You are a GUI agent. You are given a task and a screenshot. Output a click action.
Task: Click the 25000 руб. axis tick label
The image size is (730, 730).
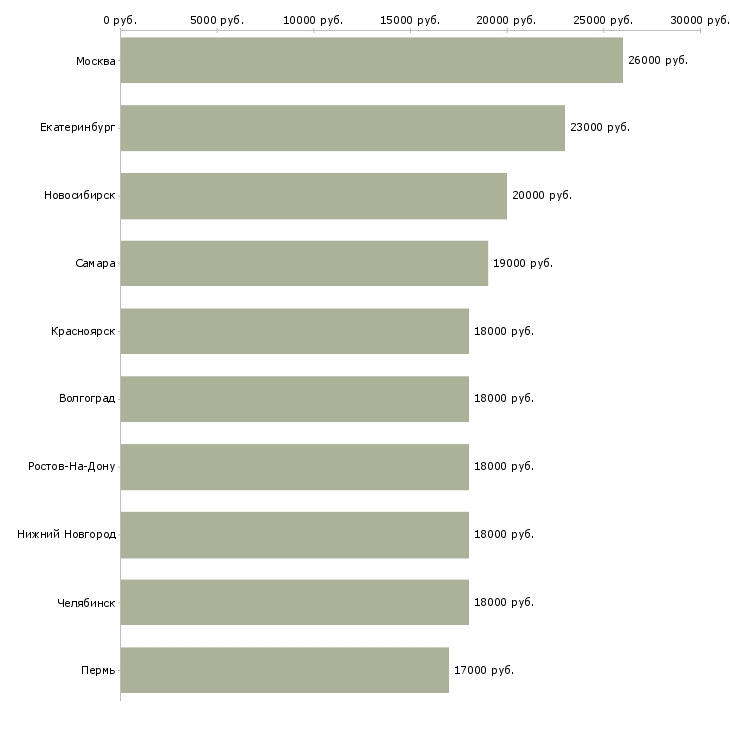click(x=603, y=20)
